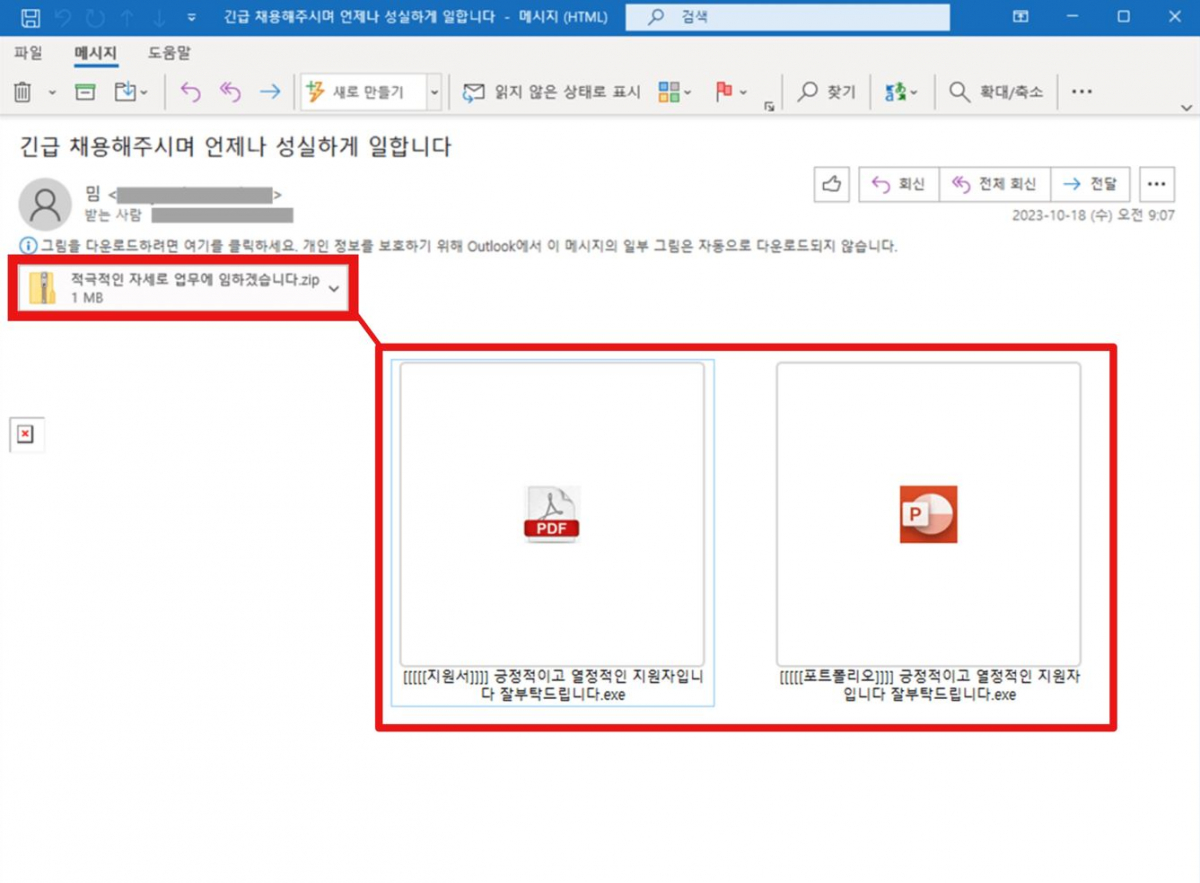
Task: Forward via the blue arrow icon
Action: tap(268, 91)
